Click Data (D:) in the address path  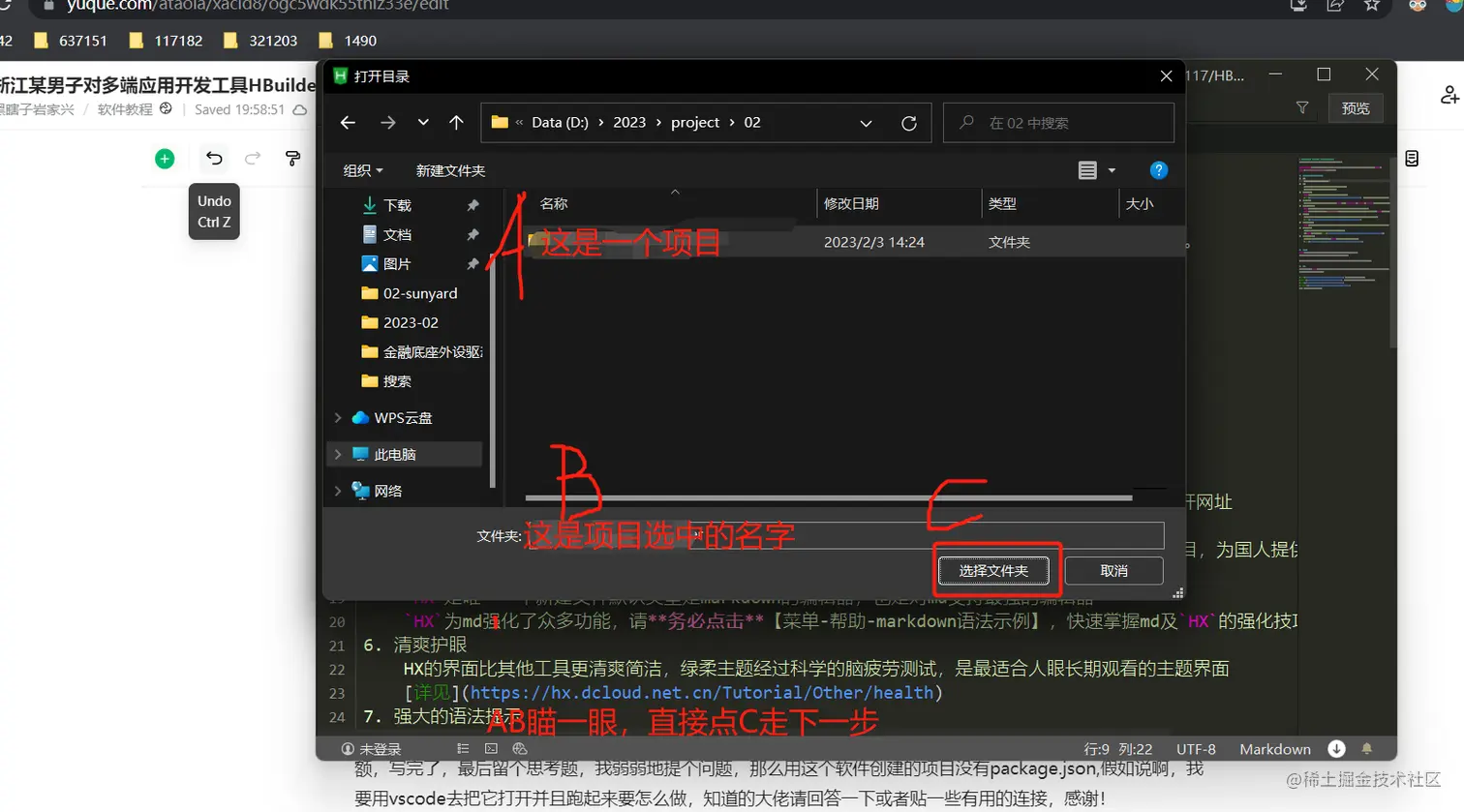[560, 123]
